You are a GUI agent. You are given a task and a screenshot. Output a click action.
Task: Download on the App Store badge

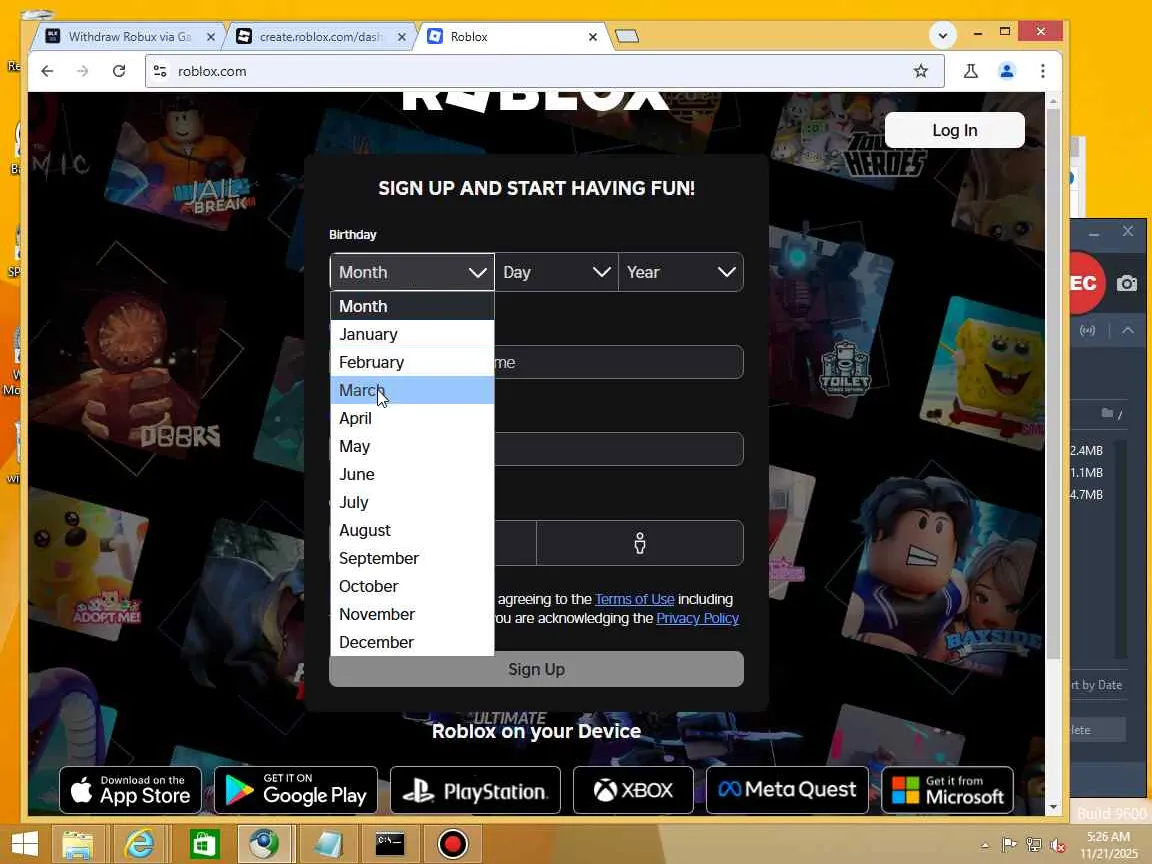click(x=130, y=790)
